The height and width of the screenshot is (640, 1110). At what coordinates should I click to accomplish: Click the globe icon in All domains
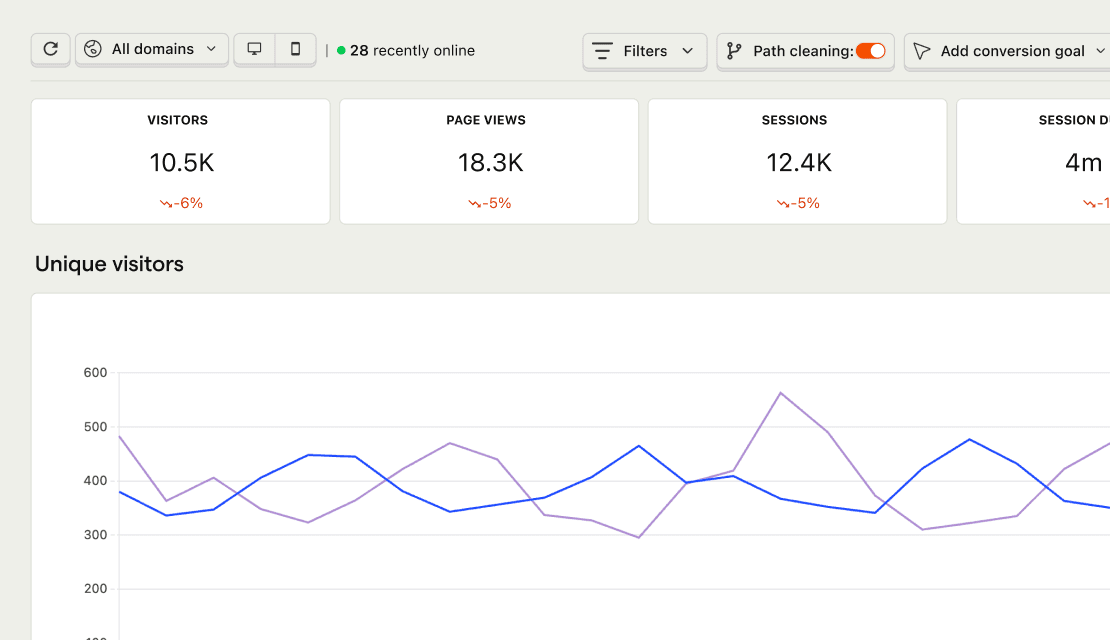(x=93, y=49)
